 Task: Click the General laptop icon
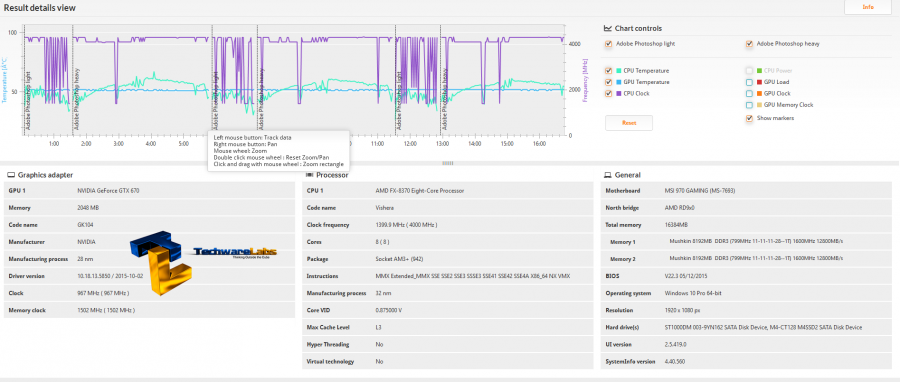coord(608,175)
